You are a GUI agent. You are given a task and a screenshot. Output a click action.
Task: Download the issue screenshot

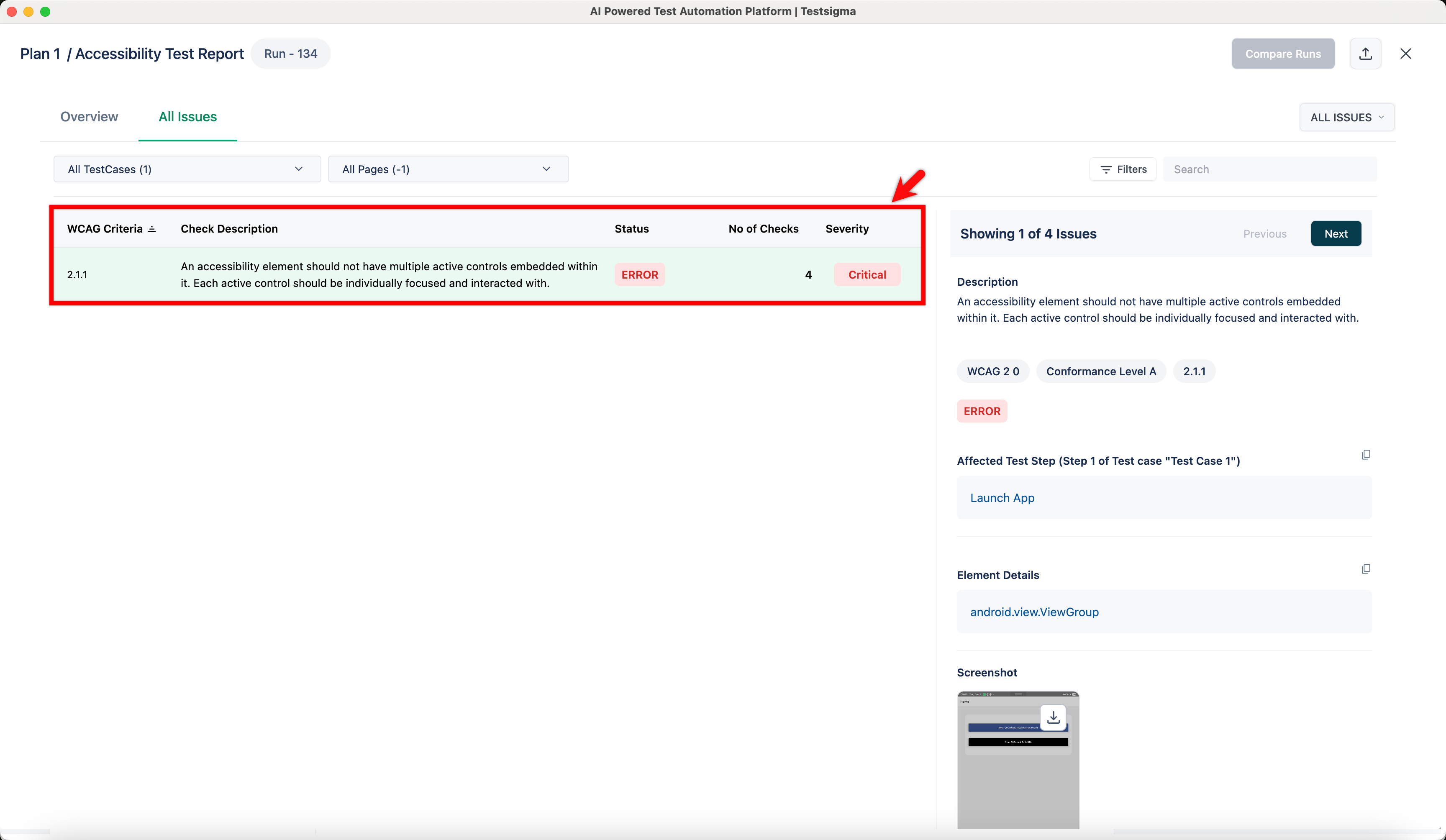1053,717
